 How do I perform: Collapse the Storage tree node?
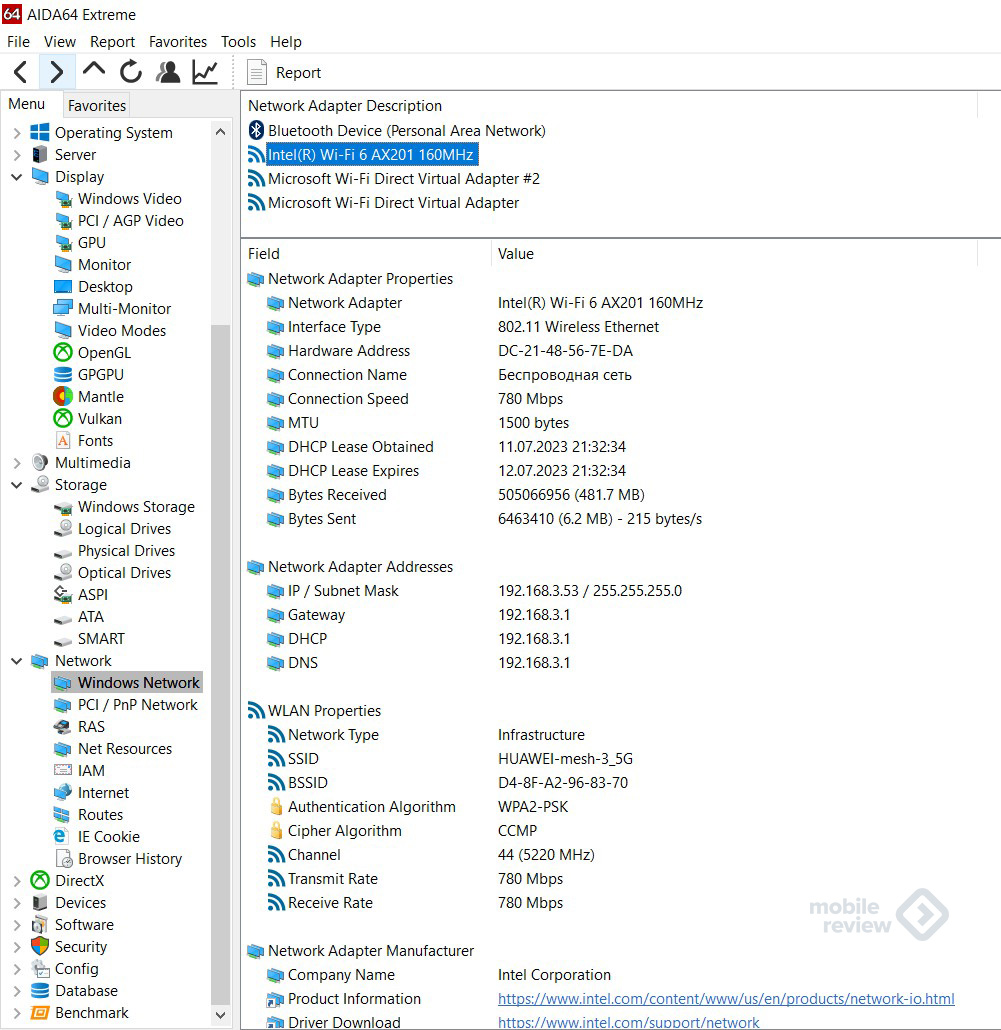[17, 485]
